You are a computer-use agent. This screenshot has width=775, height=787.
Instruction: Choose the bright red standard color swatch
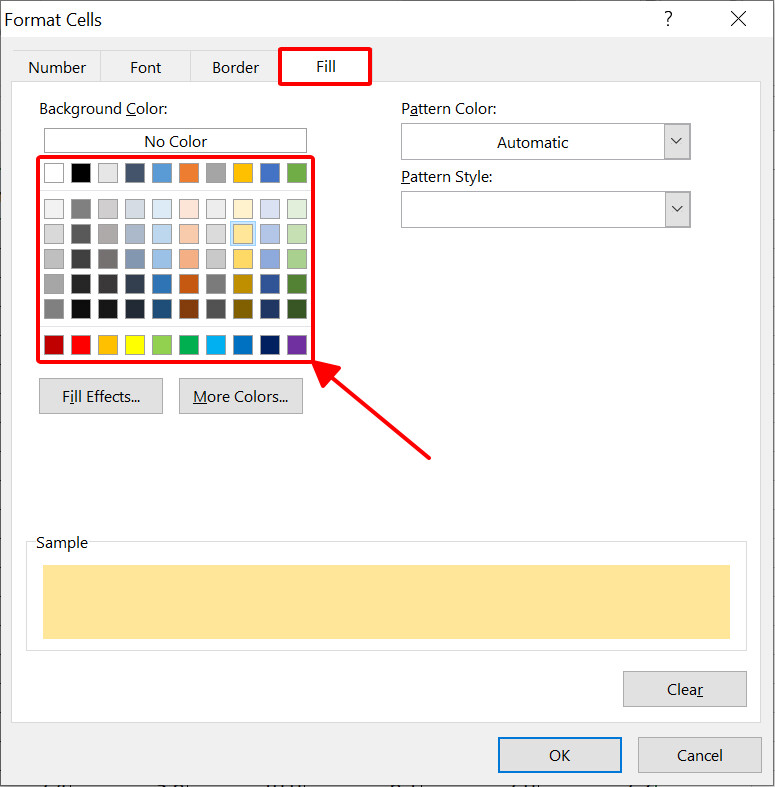[x=81, y=345]
